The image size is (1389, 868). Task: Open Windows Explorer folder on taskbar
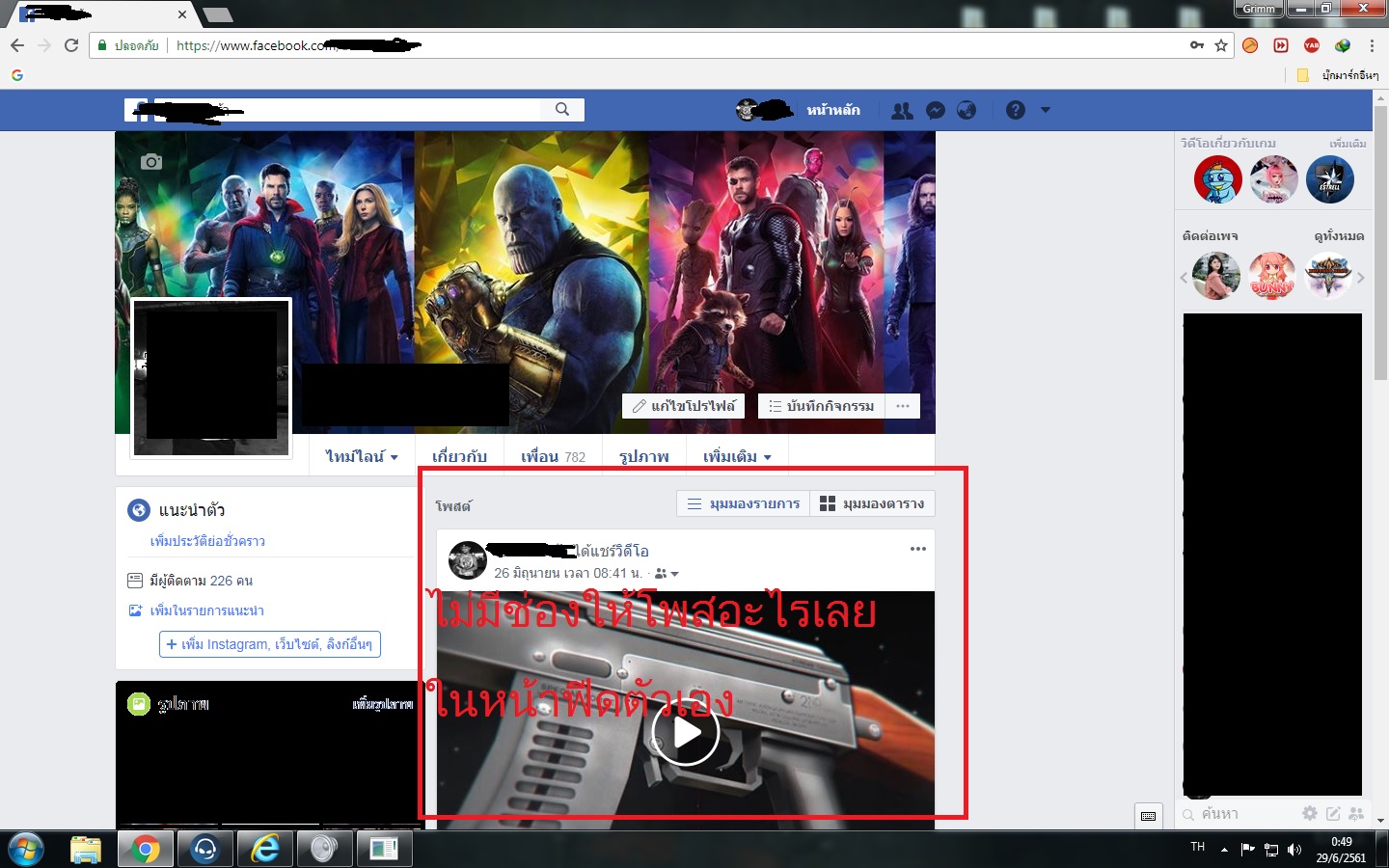pos(86,850)
